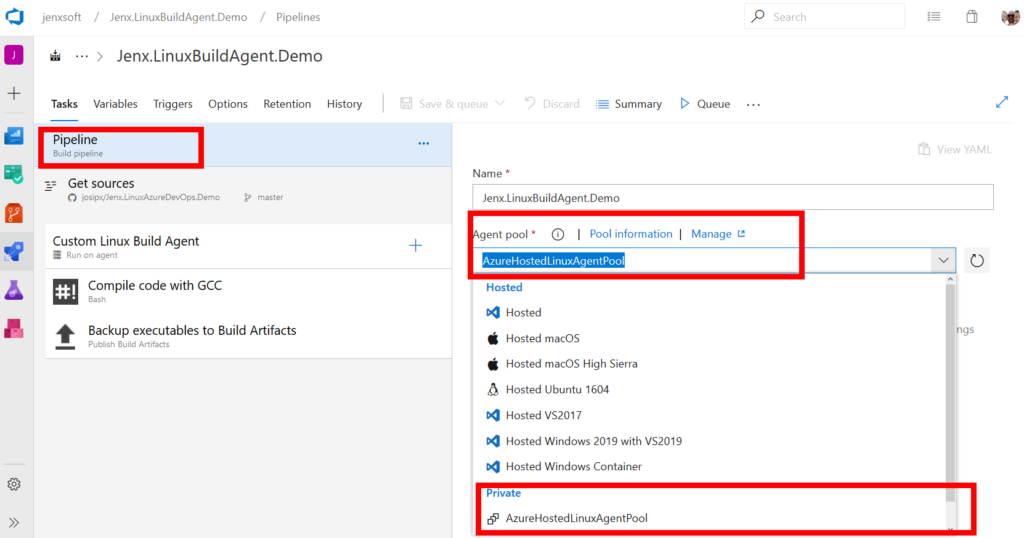
Task: Refresh agent pool list
Action: 976,261
